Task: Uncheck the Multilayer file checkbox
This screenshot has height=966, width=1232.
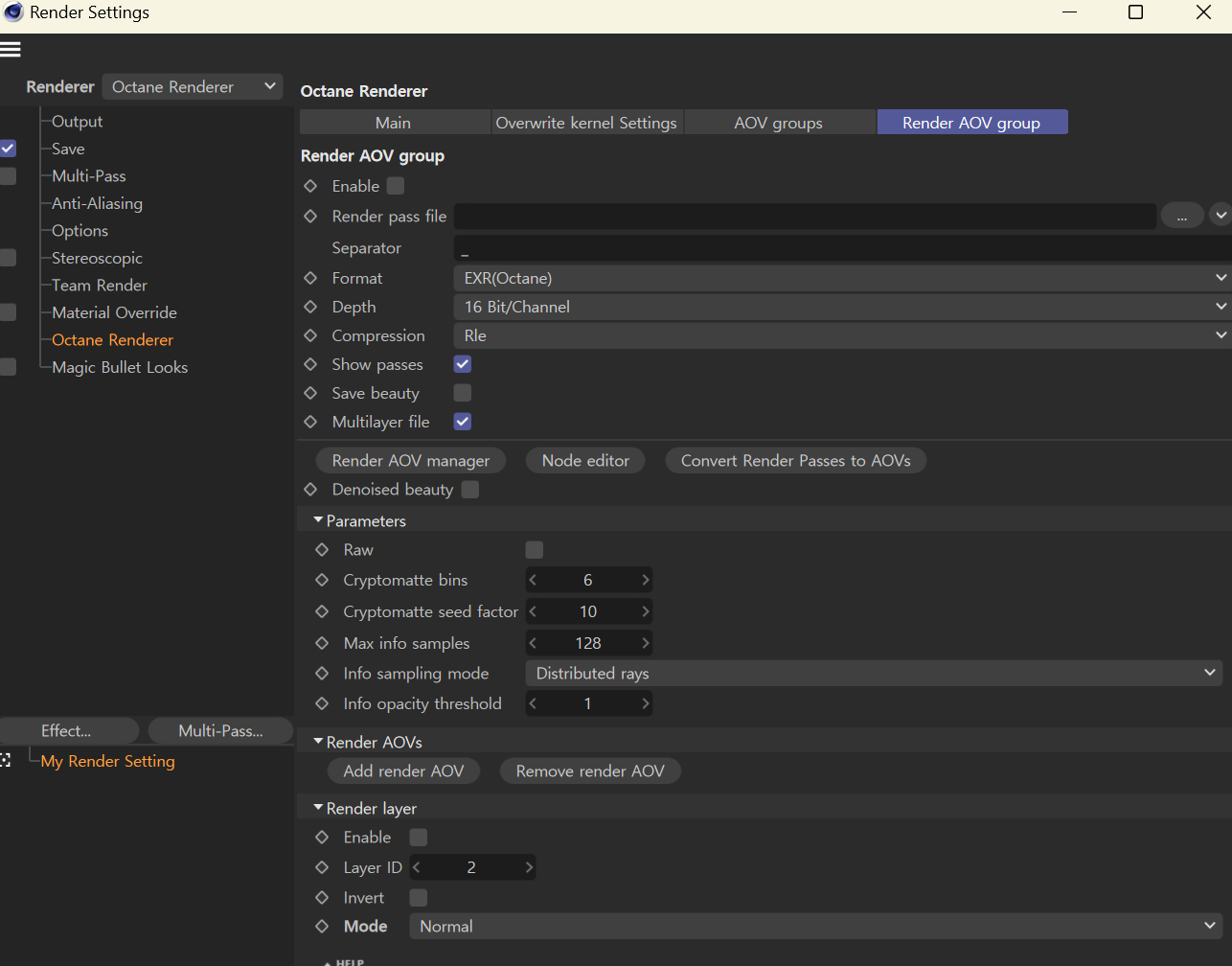Action: (x=463, y=422)
